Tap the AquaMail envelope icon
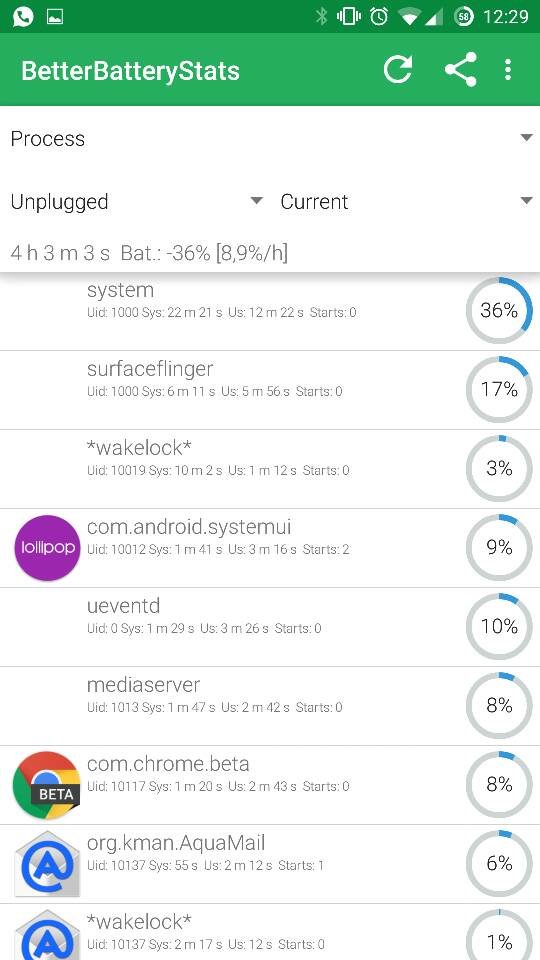This screenshot has width=540, height=960. (x=47, y=864)
